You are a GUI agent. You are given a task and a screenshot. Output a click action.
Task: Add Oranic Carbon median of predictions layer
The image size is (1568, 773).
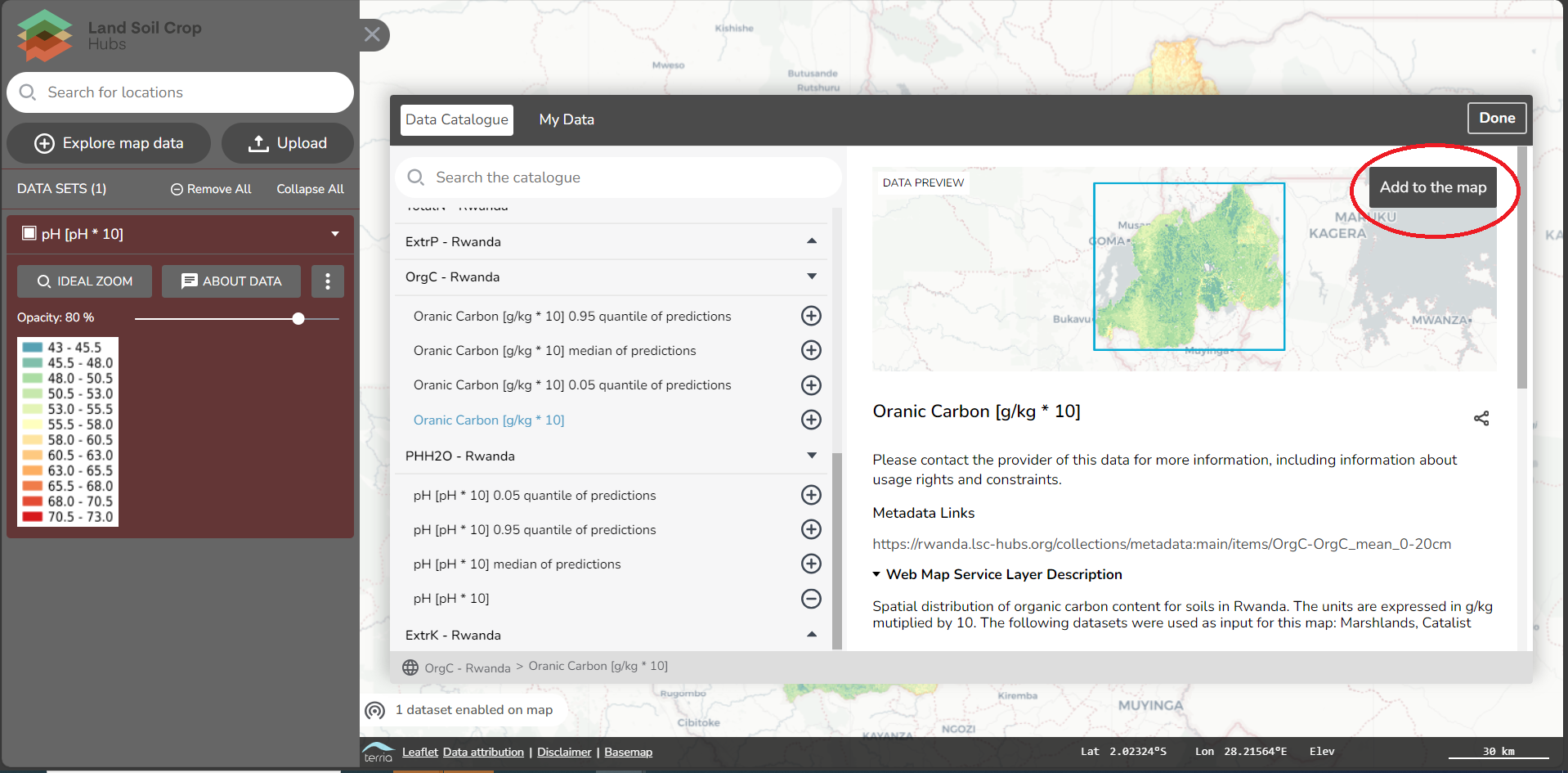pos(810,350)
